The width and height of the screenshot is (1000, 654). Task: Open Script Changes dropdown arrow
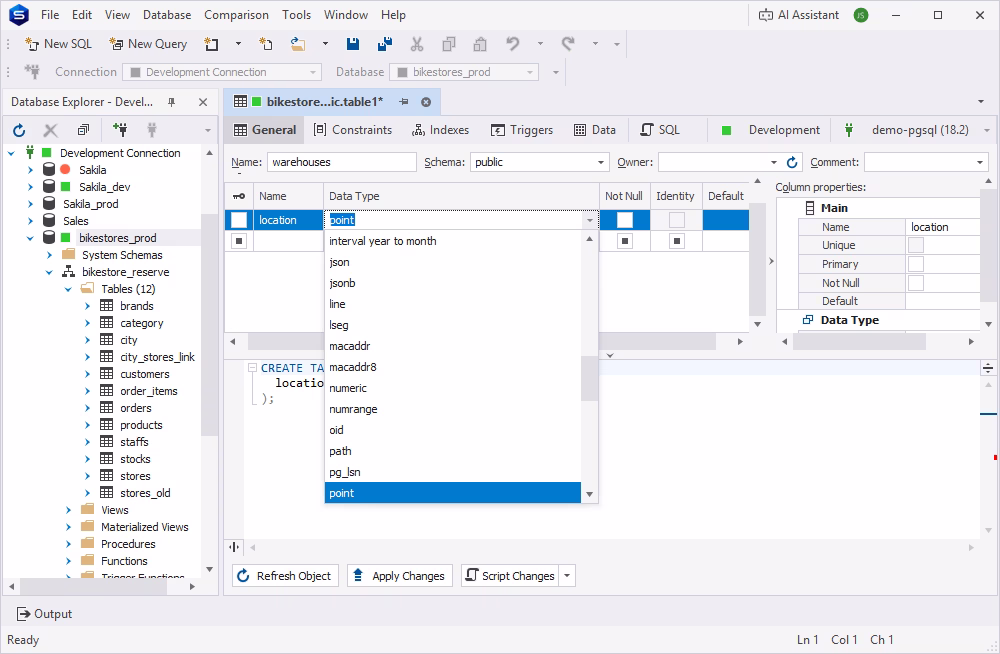pos(567,576)
